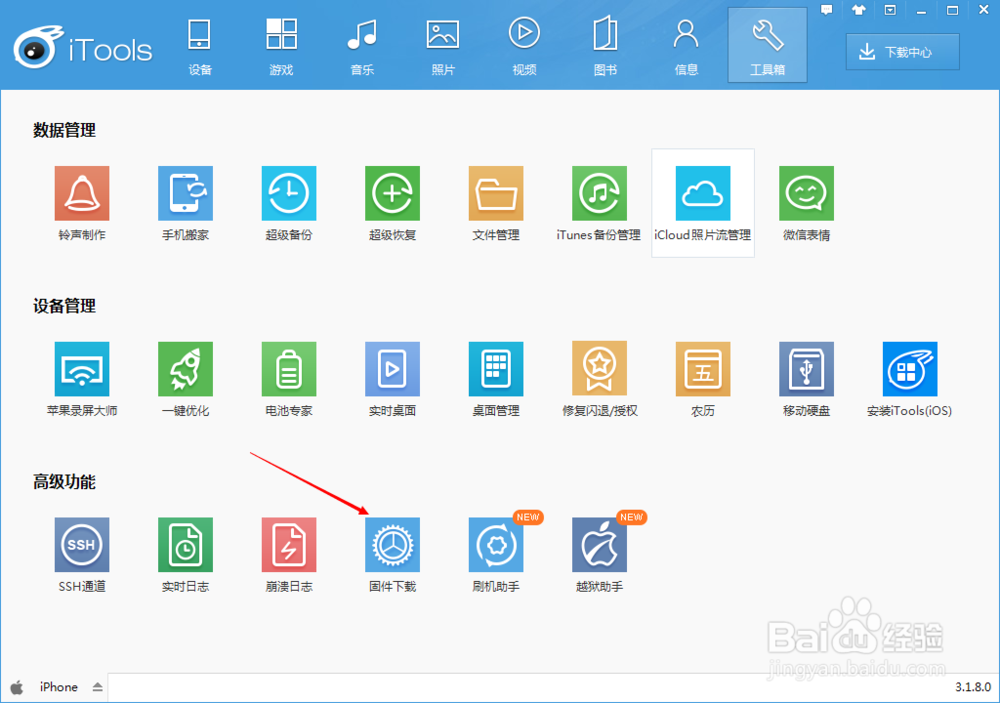Switch to the 视频 videos tab

[524, 46]
